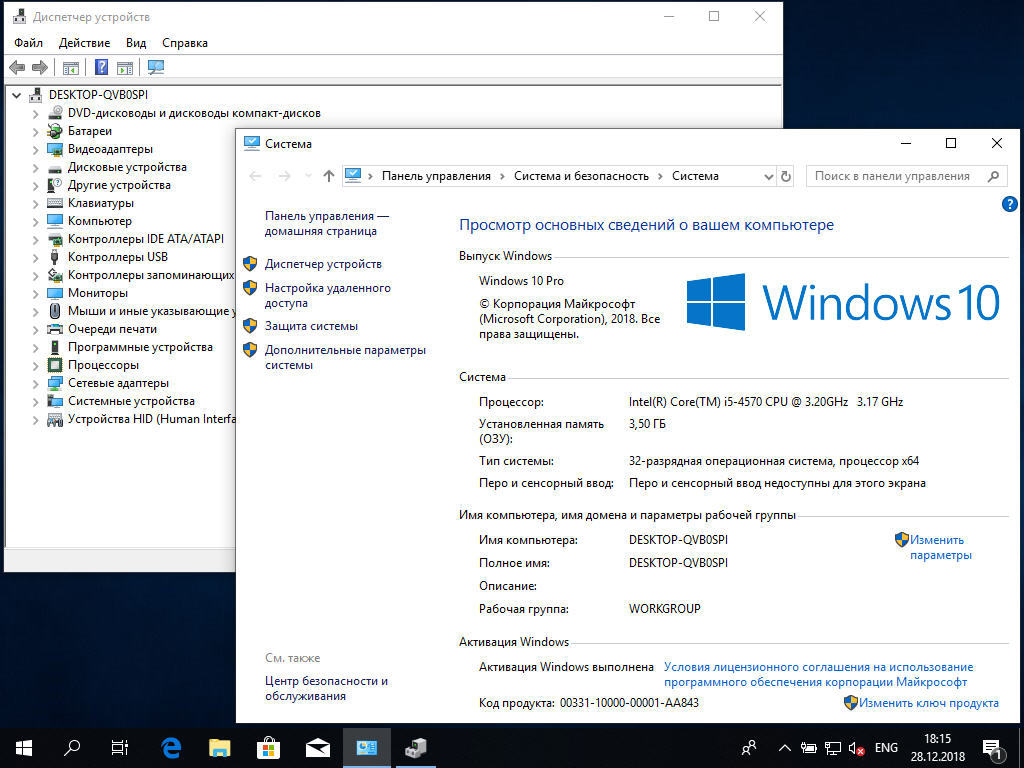Click the Help icon in Device Manager toolbar
The image size is (1024, 768).
coord(101,68)
